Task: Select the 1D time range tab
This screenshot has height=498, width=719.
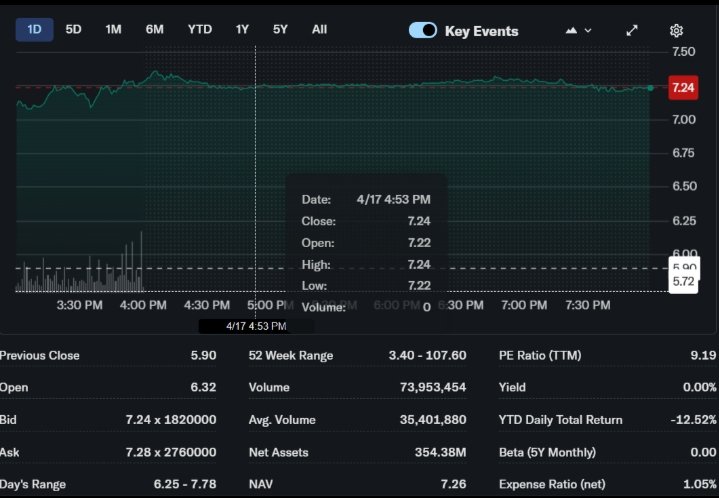Action: (x=34, y=29)
